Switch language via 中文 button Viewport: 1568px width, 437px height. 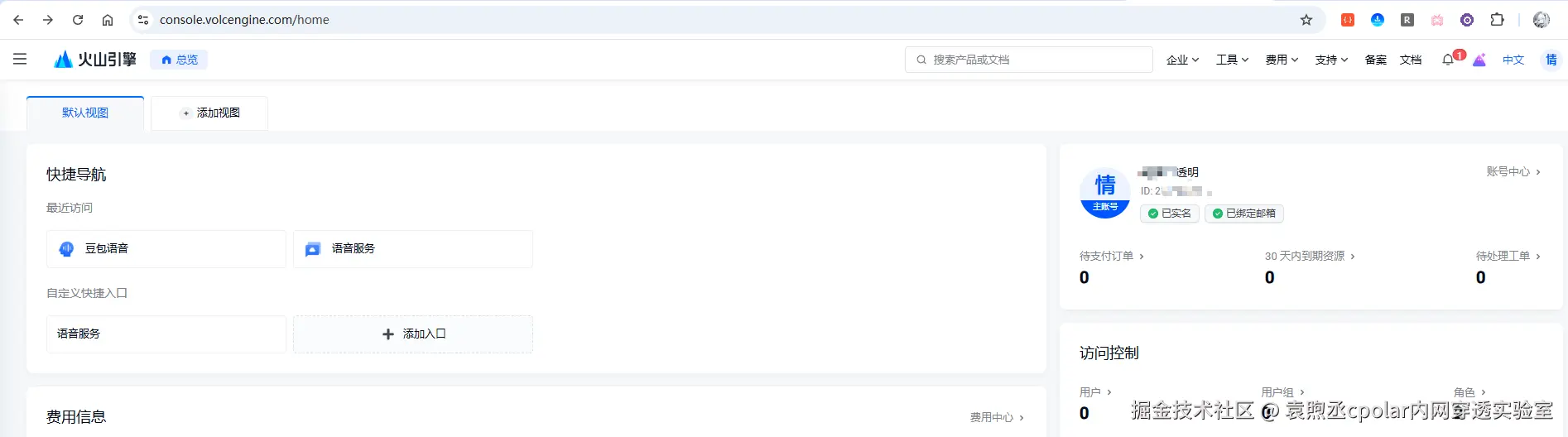pos(1513,60)
